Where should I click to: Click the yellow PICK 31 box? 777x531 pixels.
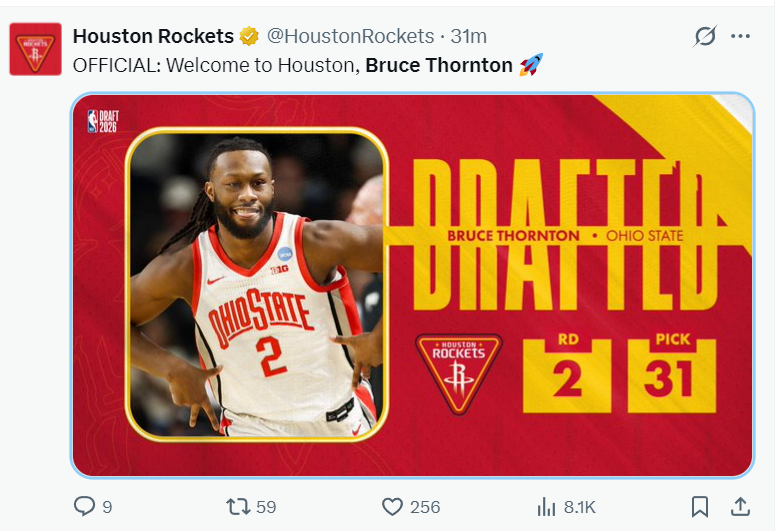click(672, 372)
